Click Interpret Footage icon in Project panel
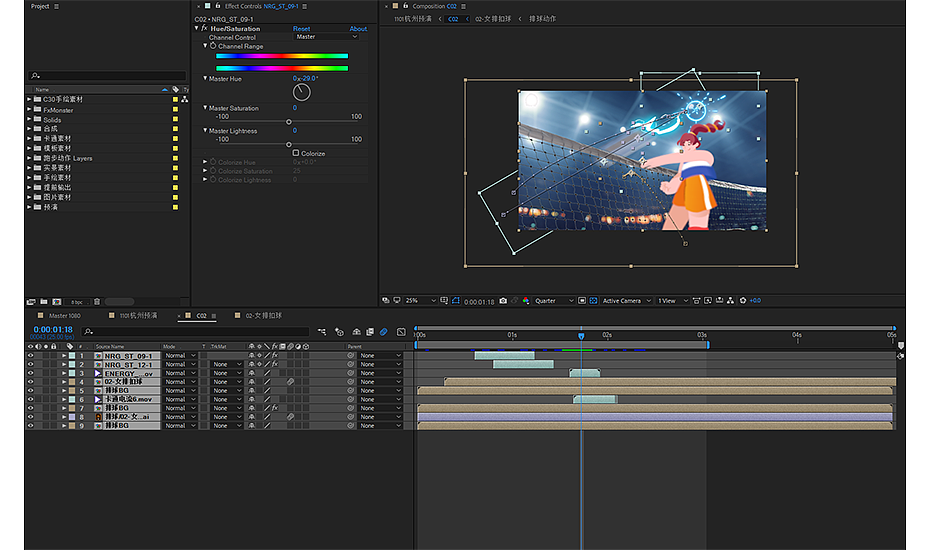 [x=31, y=302]
